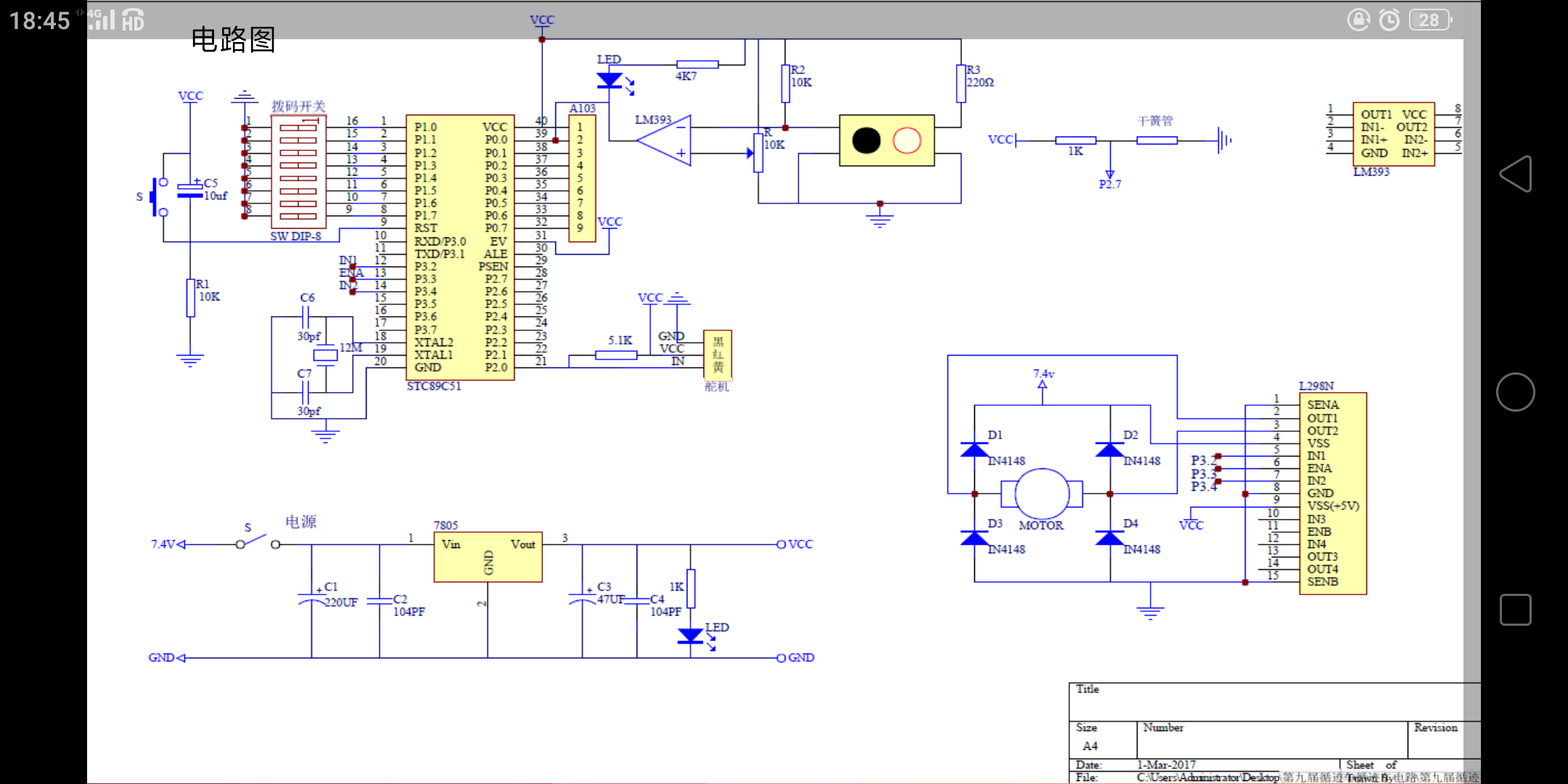Click the 干簧管 reed switch label
Image resolution: width=1568 pixels, height=784 pixels.
pos(1155,121)
